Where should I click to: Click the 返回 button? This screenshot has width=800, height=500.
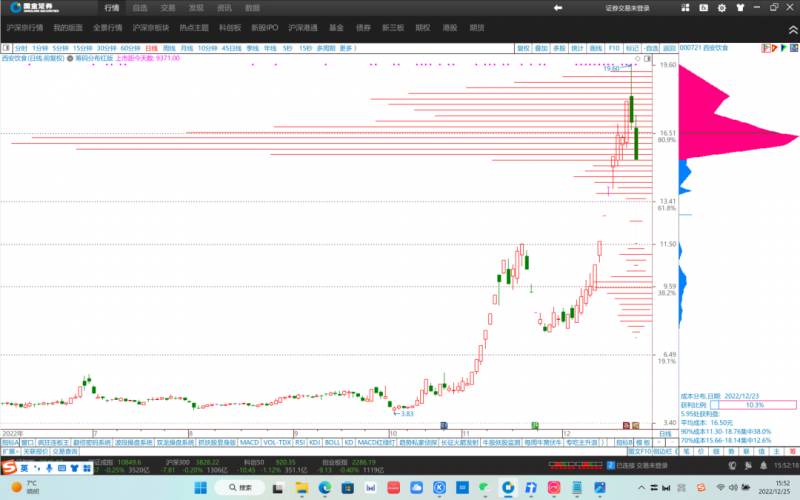click(x=669, y=48)
